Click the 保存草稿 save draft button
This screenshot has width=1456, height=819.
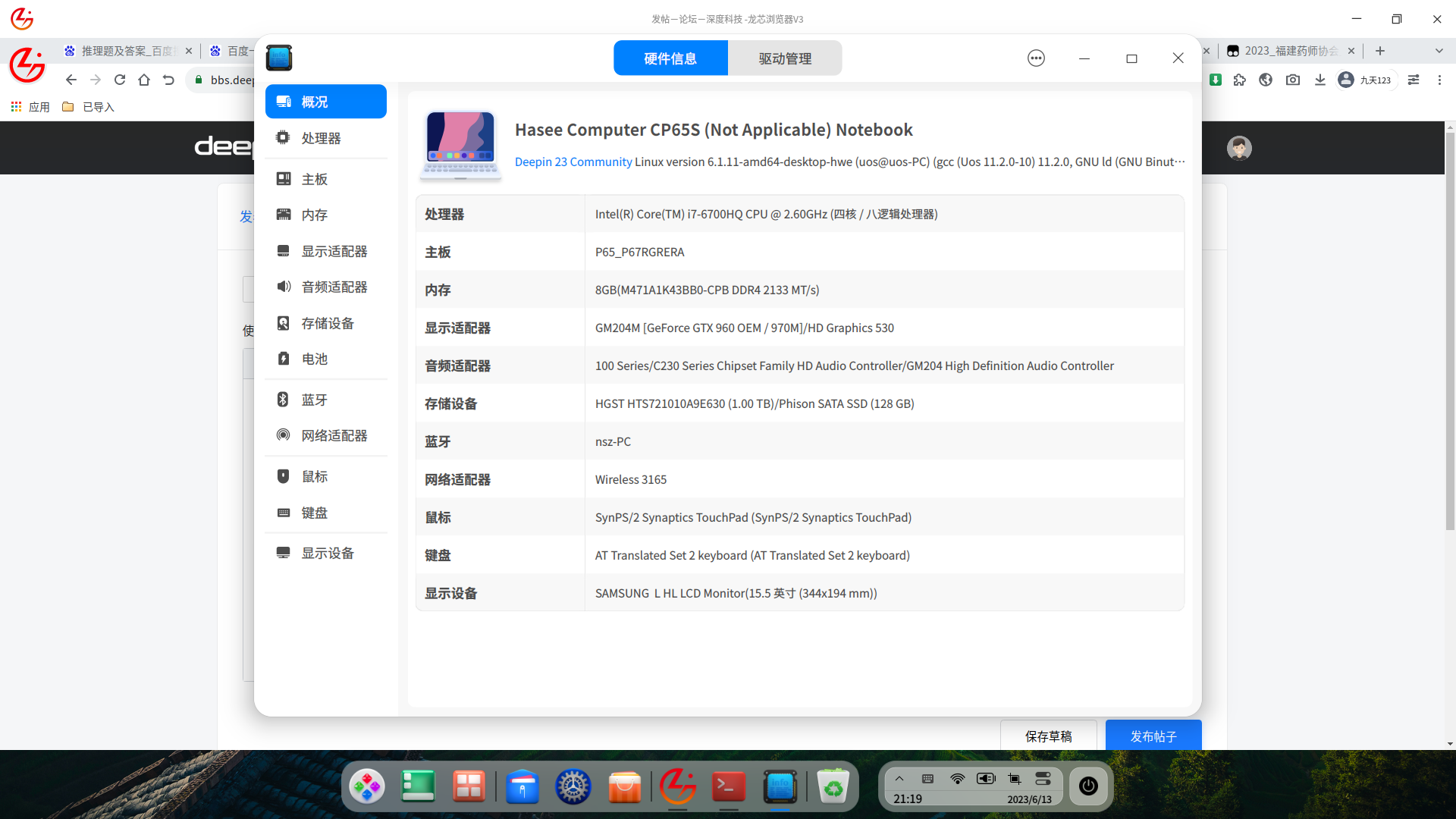pos(1048,736)
